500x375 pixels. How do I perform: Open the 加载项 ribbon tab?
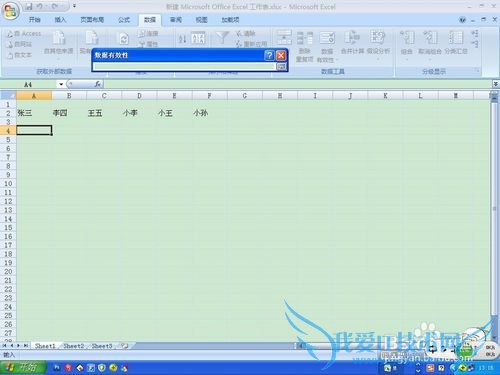coord(230,20)
